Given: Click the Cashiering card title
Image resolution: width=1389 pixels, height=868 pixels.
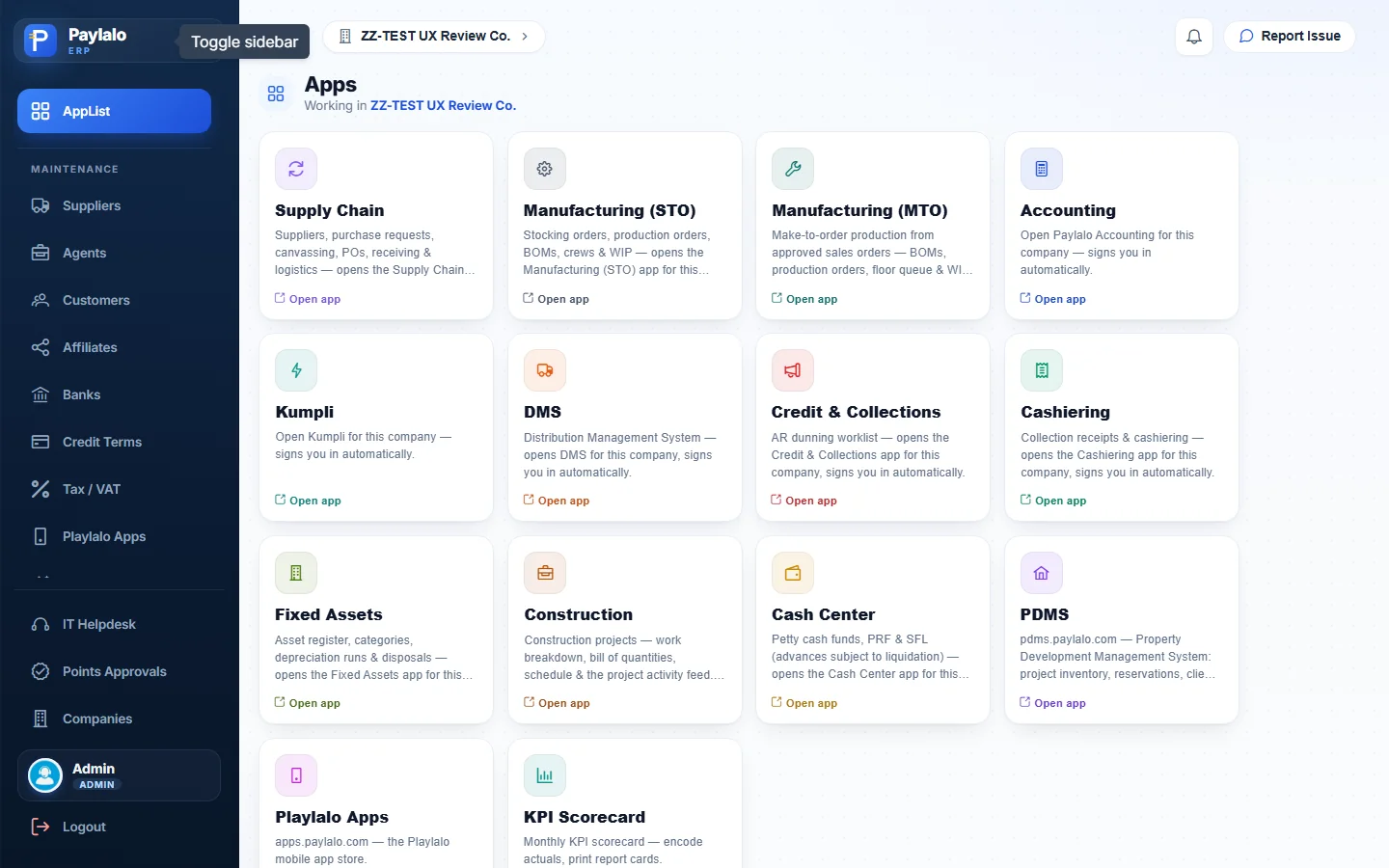Looking at the screenshot, I should (x=1065, y=412).
